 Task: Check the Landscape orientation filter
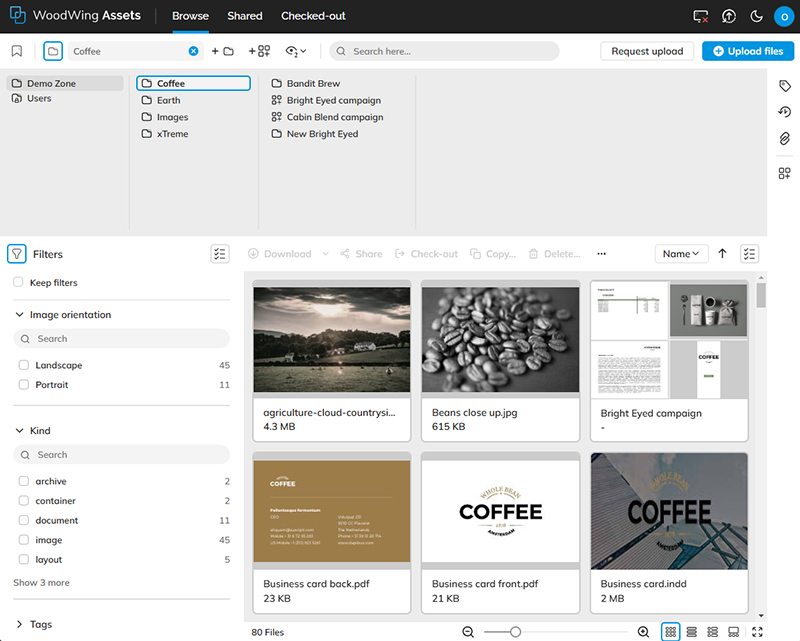pyautogui.click(x=23, y=365)
